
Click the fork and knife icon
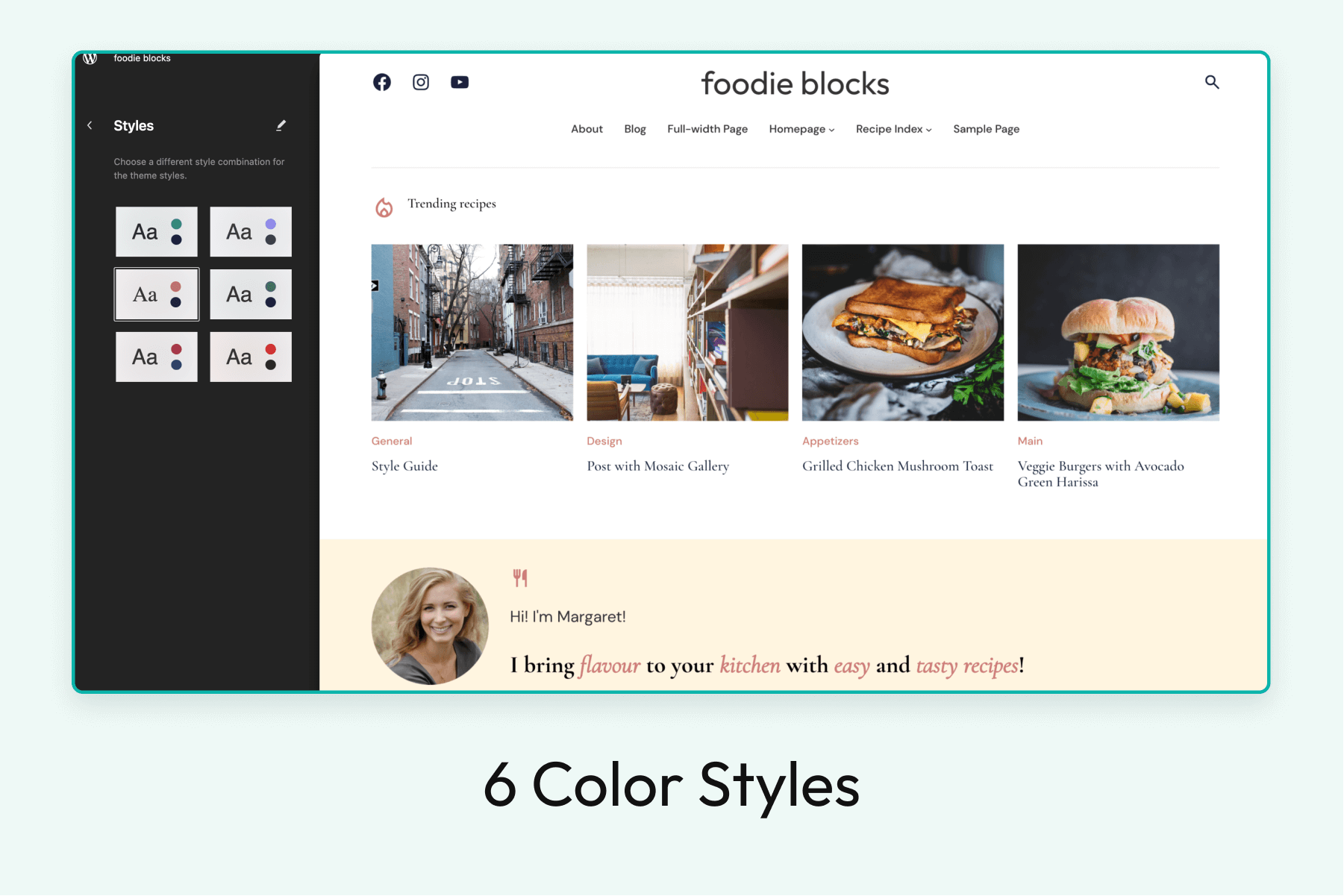click(x=520, y=577)
